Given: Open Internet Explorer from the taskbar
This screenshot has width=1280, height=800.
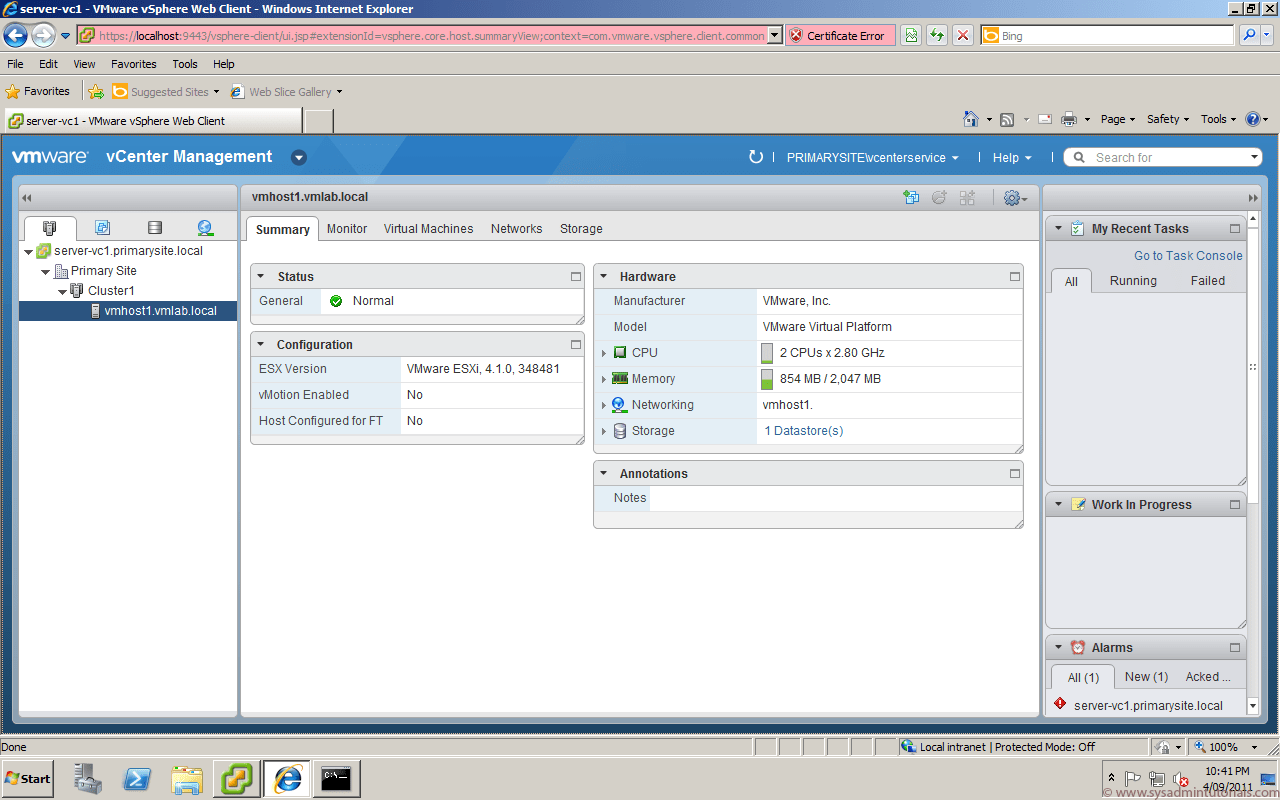Looking at the screenshot, I should [286, 778].
